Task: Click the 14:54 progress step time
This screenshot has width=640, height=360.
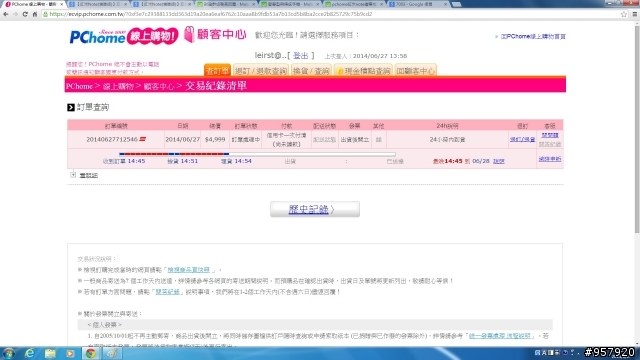Action: [242, 161]
